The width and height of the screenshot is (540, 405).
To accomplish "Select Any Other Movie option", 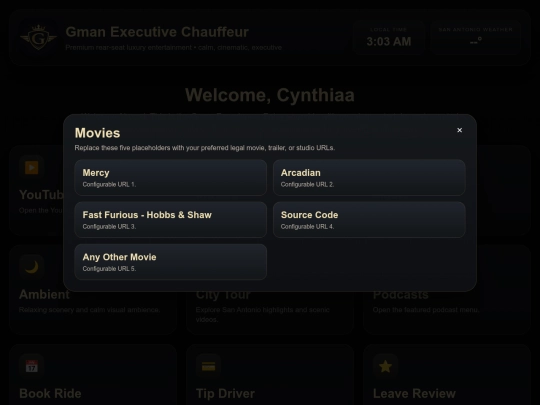I will coord(170,262).
